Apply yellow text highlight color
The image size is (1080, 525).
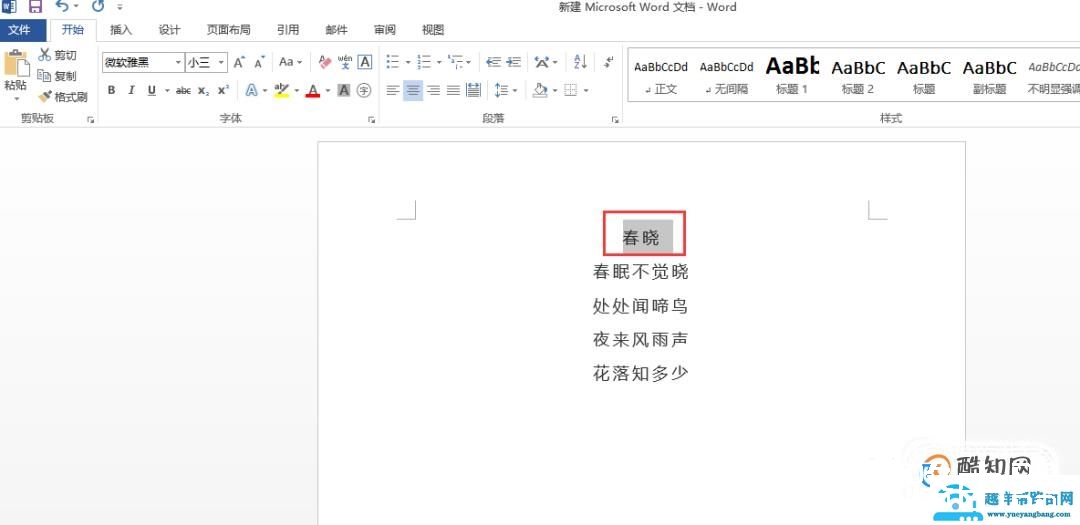[281, 90]
